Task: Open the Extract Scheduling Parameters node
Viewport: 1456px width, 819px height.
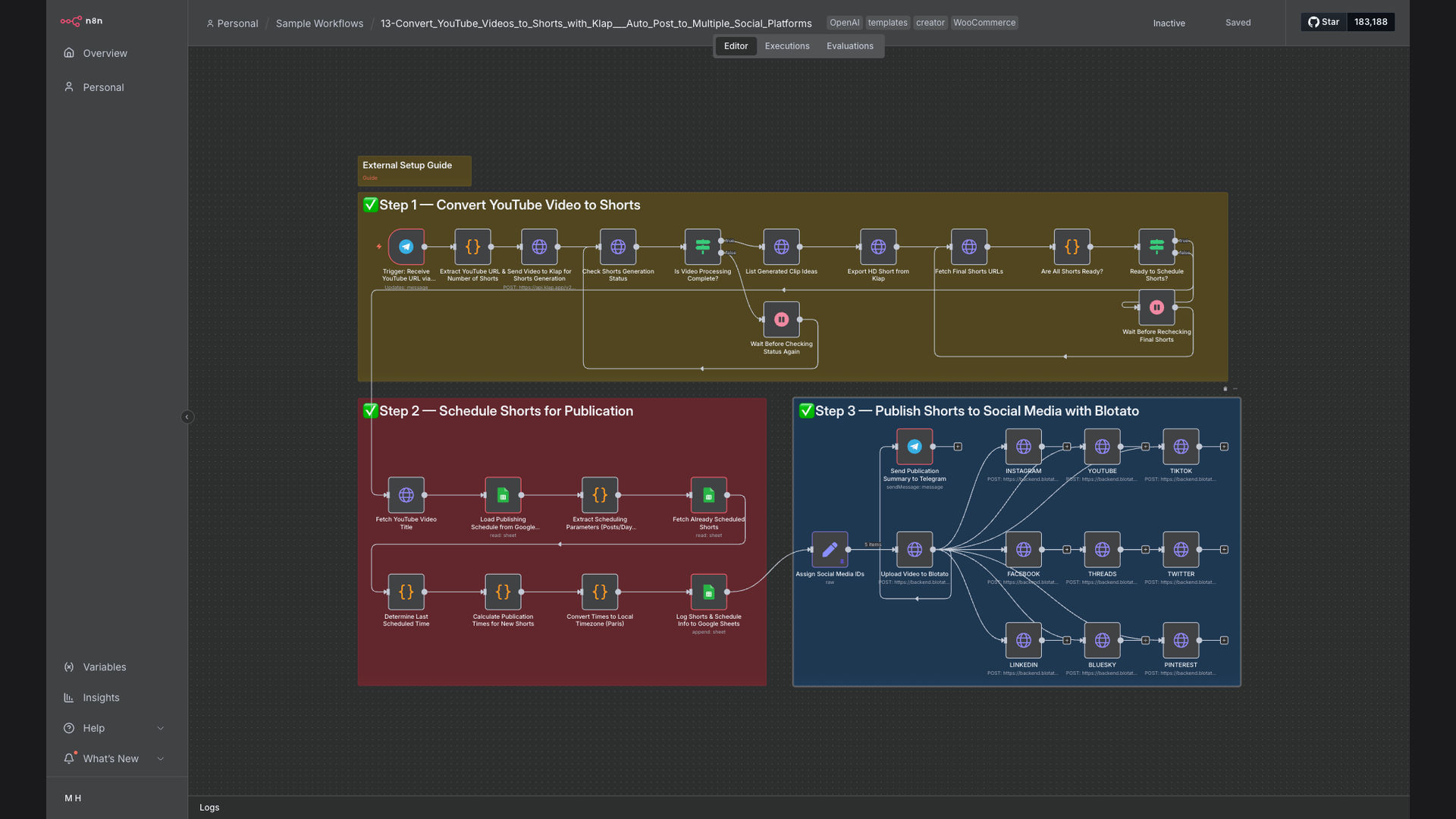Action: [x=600, y=495]
